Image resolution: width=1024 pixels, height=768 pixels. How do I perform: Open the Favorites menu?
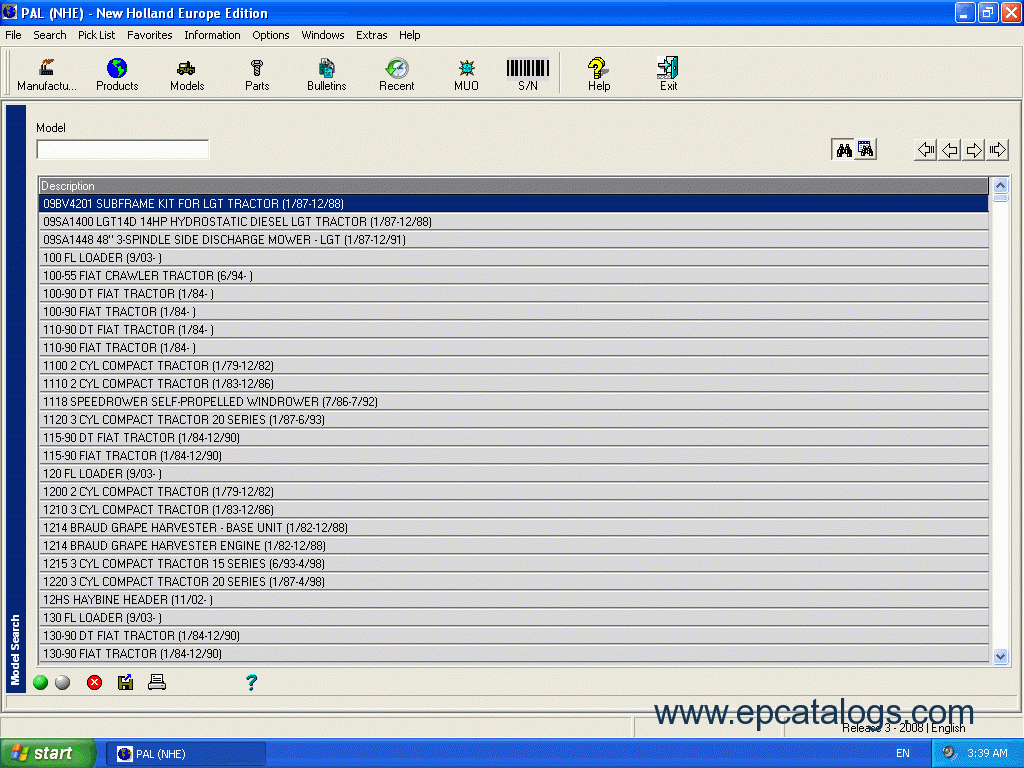point(150,35)
